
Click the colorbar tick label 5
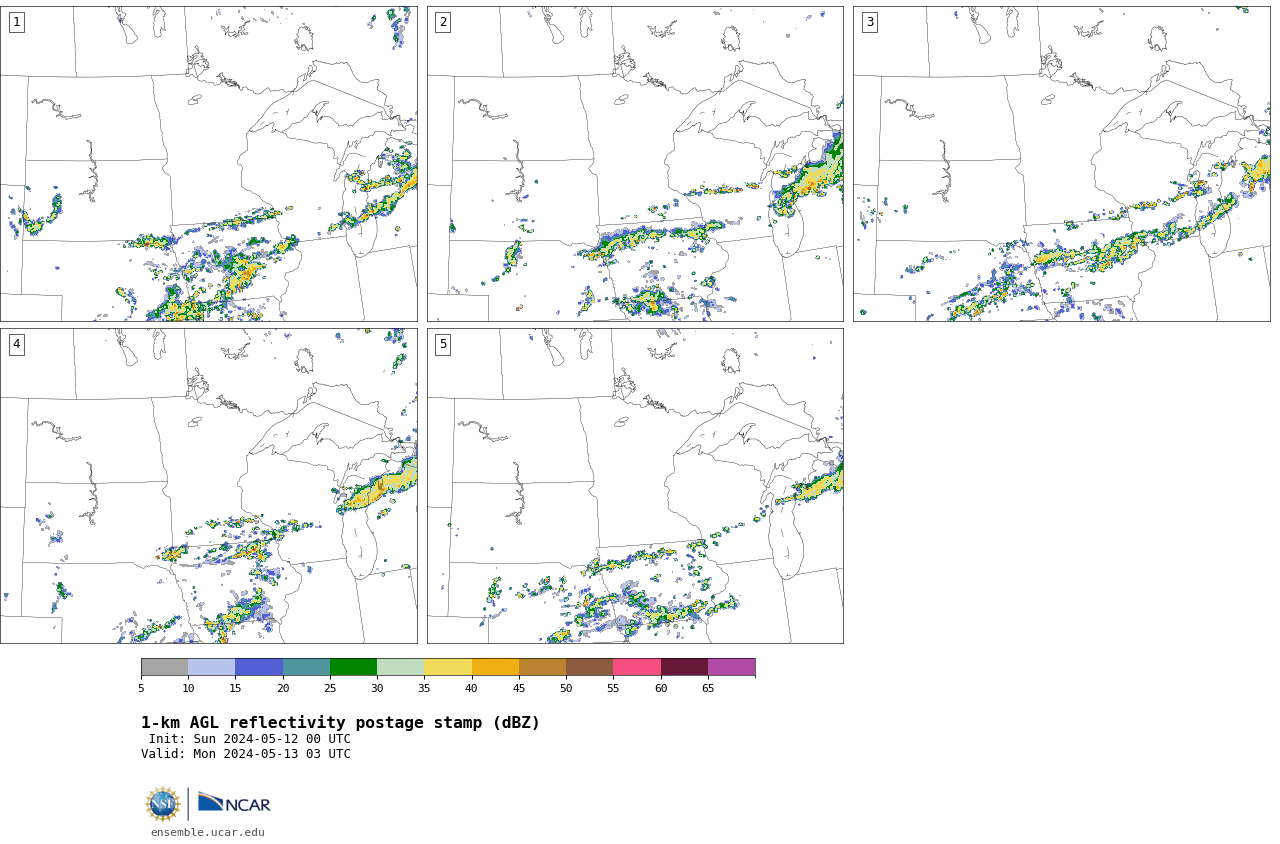141,688
